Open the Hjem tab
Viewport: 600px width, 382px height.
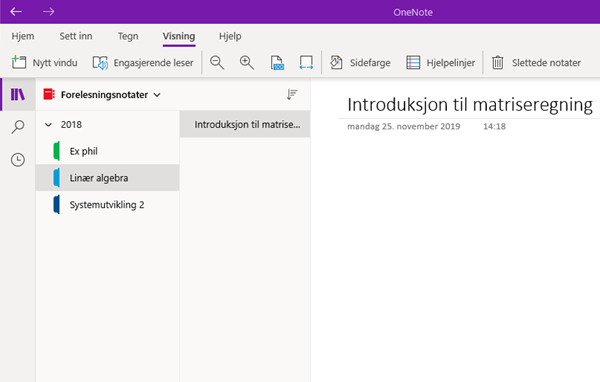point(23,36)
